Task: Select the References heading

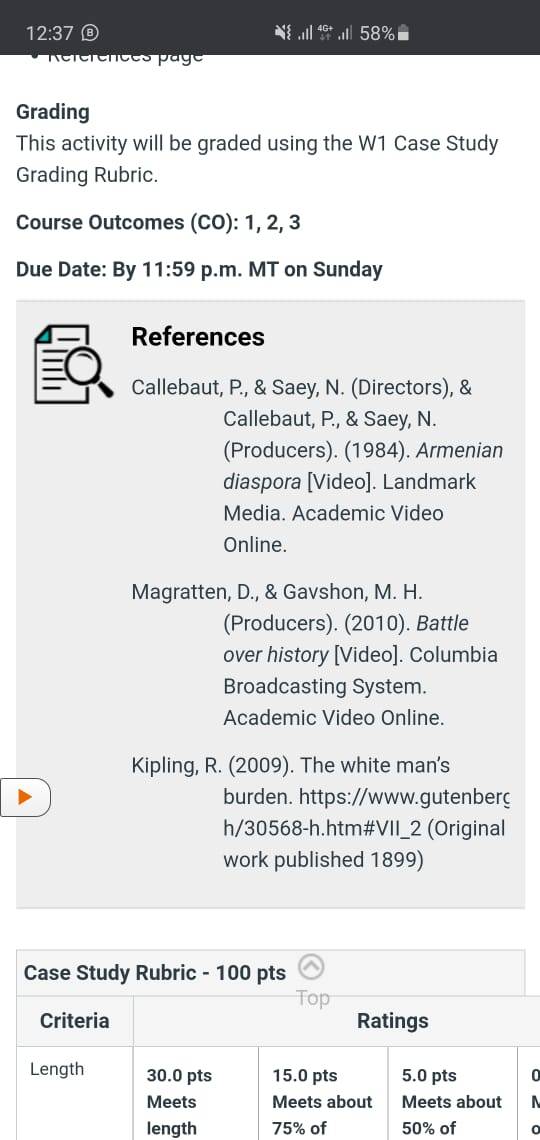Action: pos(198,337)
